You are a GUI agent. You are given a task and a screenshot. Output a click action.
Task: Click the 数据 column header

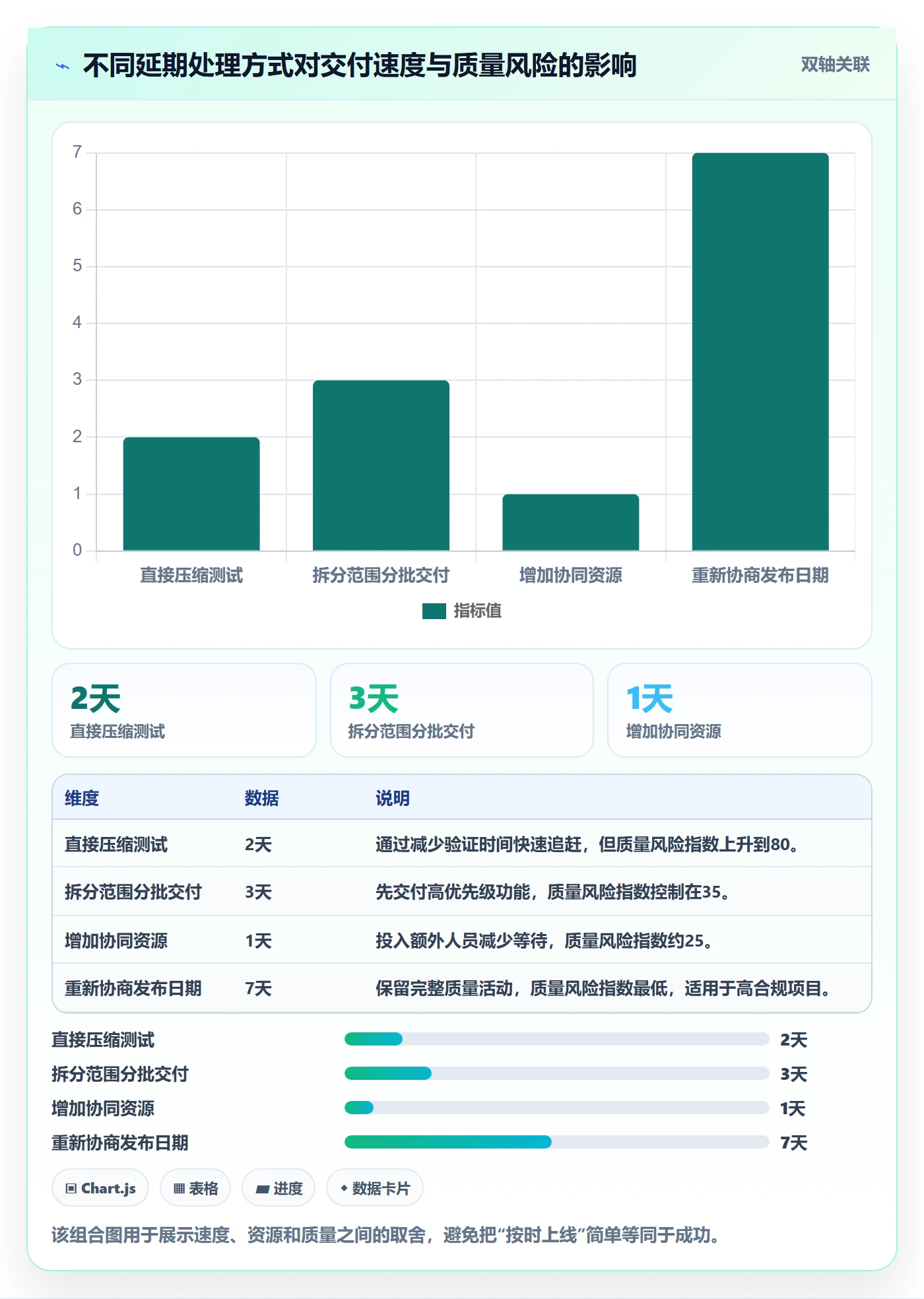262,799
